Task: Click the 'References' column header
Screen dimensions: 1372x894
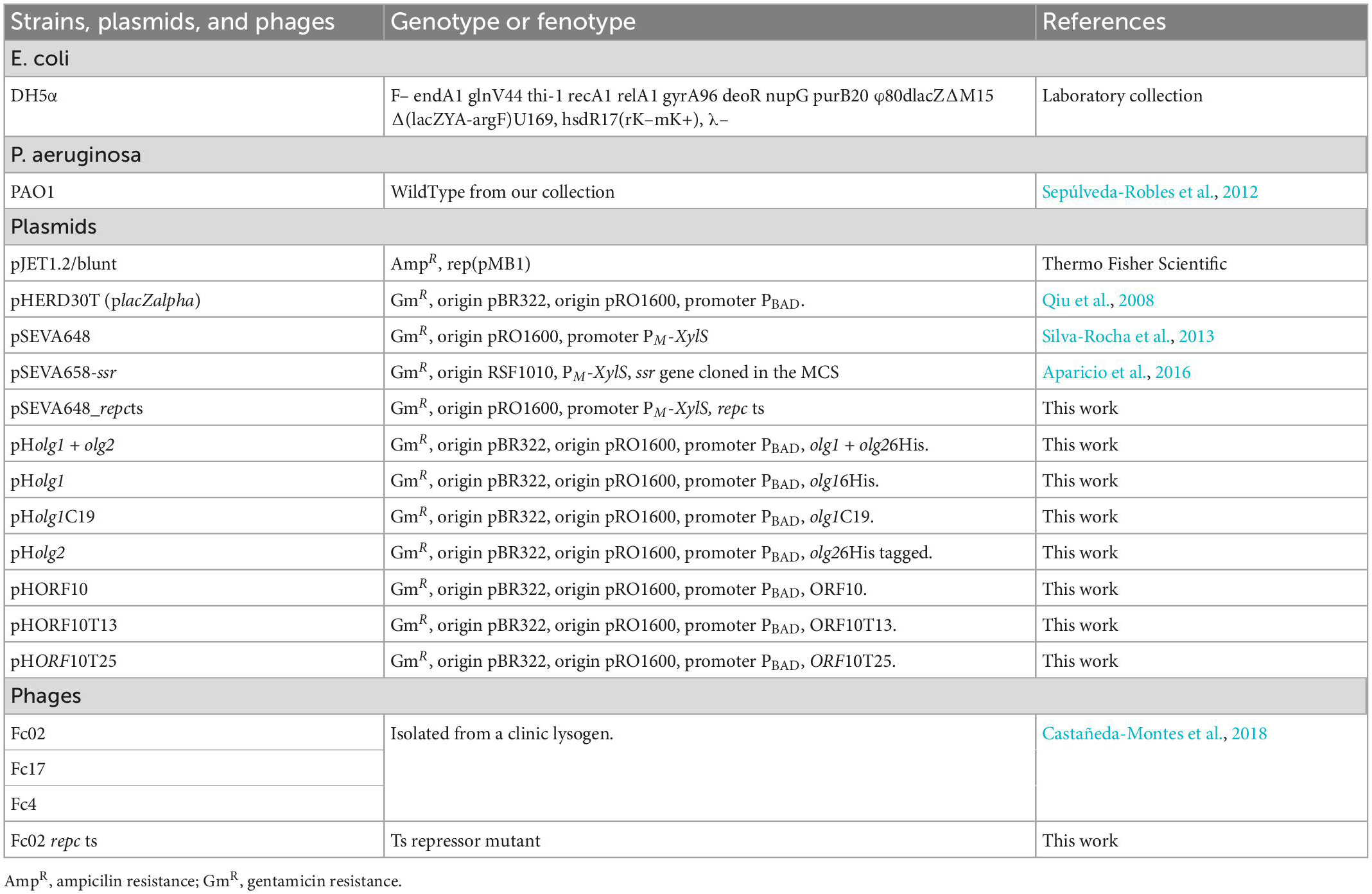Action: [x=1104, y=22]
